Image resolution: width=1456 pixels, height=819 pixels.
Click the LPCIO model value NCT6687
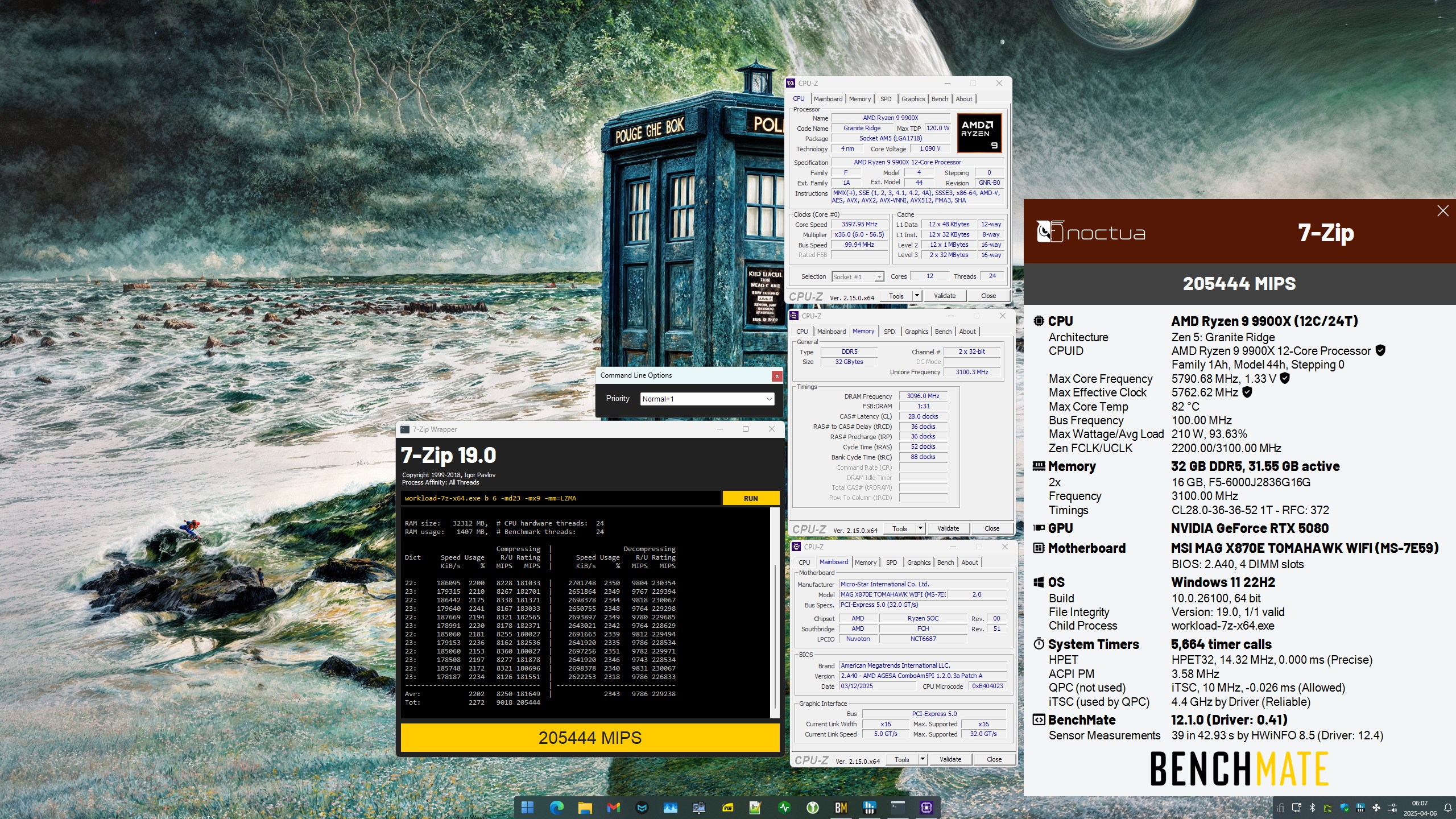[923, 639]
